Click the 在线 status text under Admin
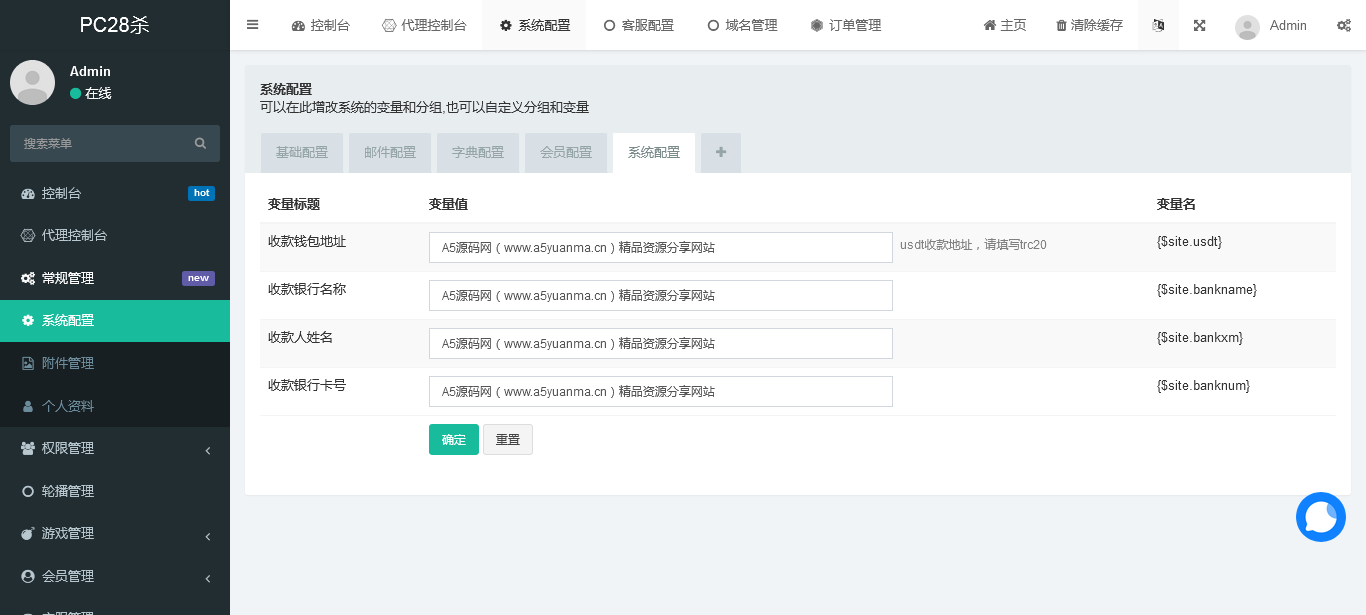This screenshot has height=615, width=1366. [x=98, y=94]
